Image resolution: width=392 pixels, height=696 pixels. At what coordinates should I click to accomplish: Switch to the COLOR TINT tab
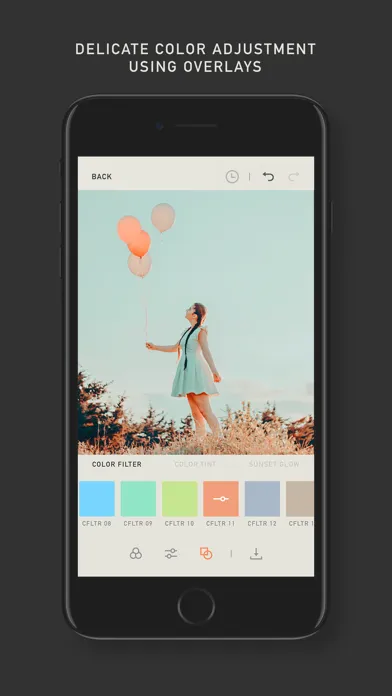[195, 464]
